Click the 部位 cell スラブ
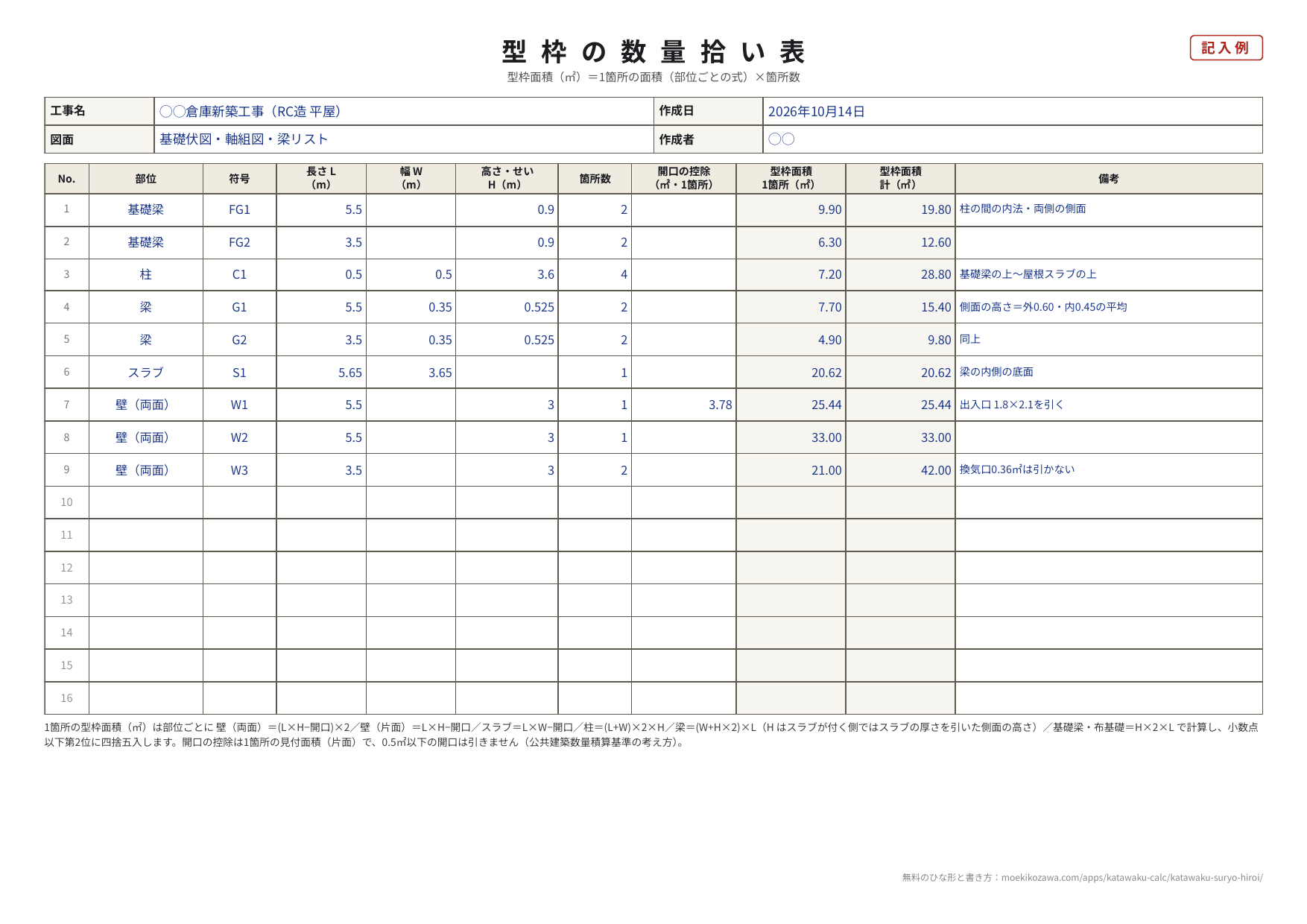This screenshot has height=924, width=1307. [146, 373]
